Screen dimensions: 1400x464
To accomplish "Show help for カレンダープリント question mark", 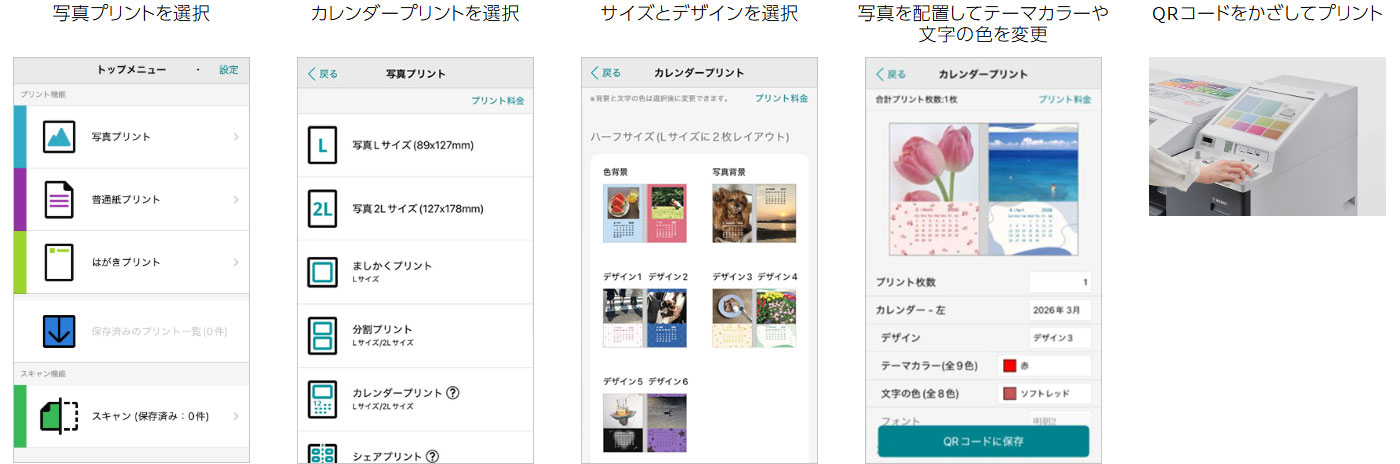I will coord(452,393).
